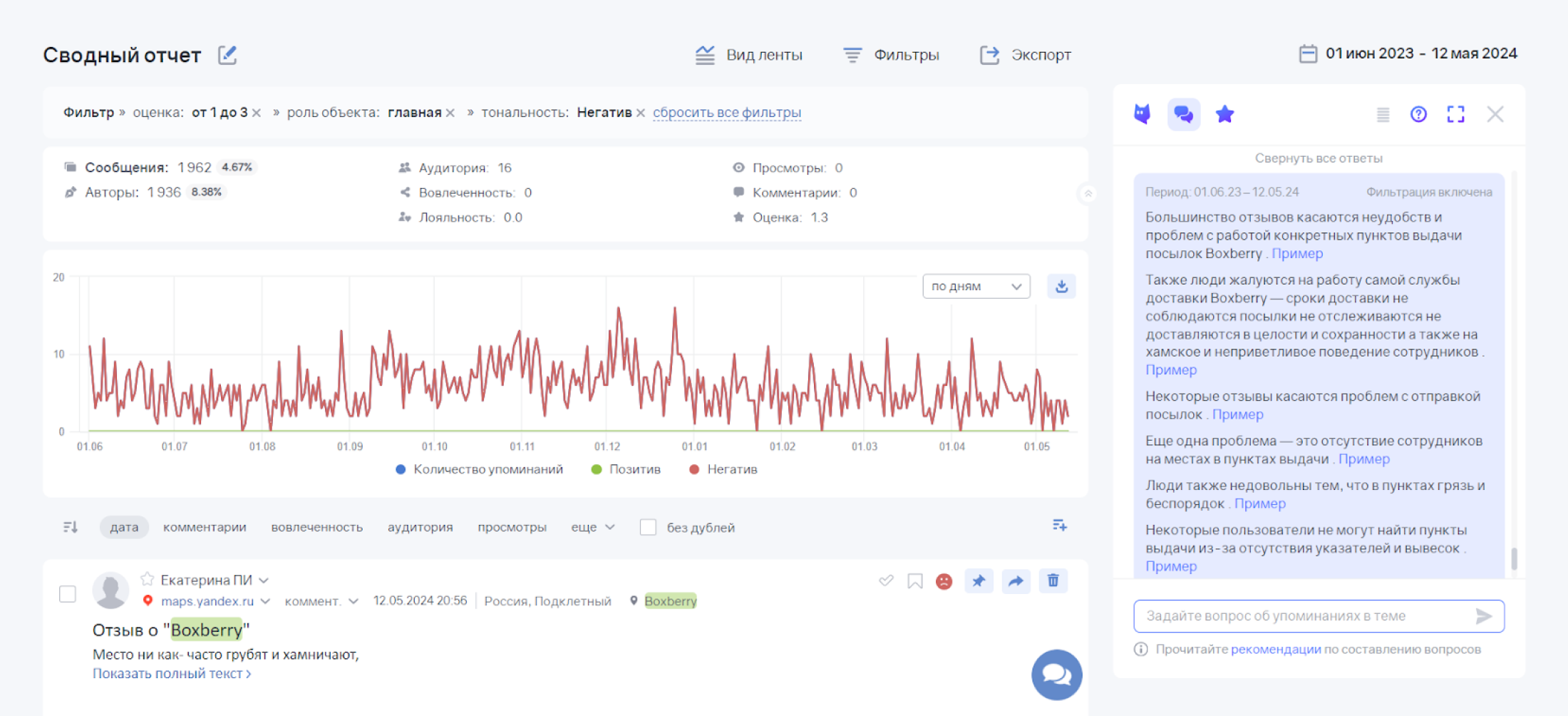1568x716 pixels.
Task: Expand the еще sort options dropdown
Action: (592, 527)
